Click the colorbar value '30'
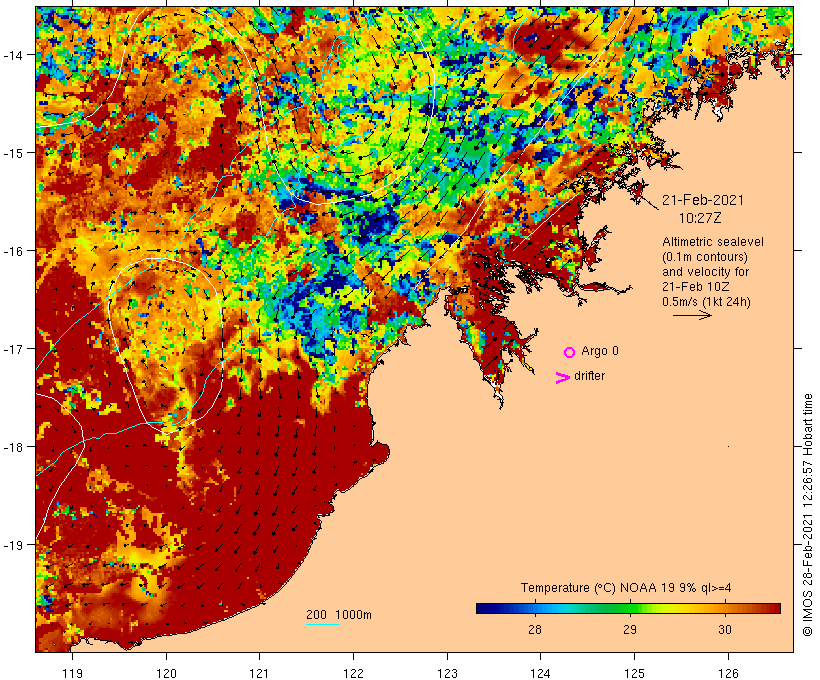Image resolution: width=820 pixels, height=680 pixels. coord(724,629)
